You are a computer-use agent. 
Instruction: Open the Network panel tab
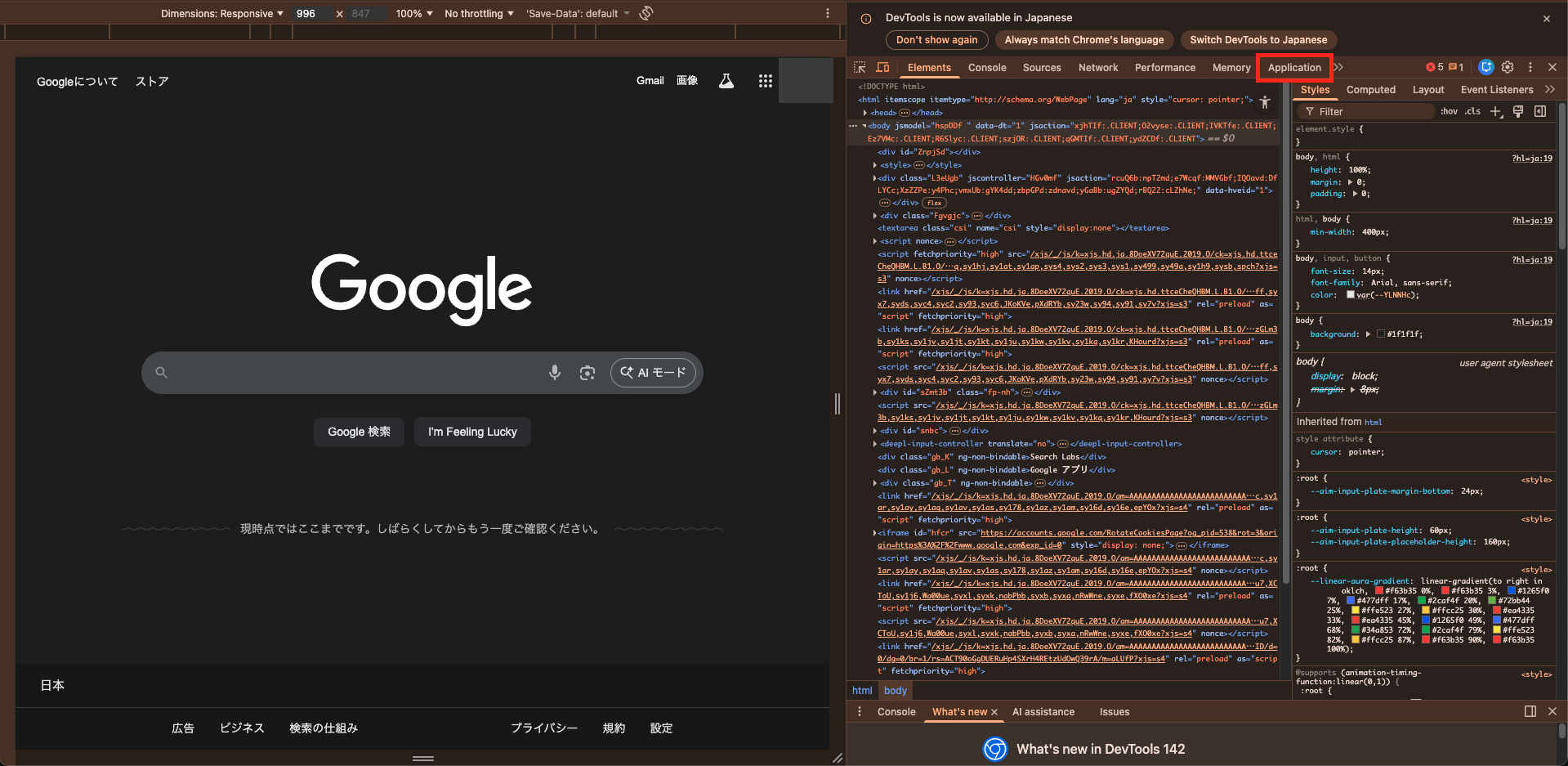1098,68
